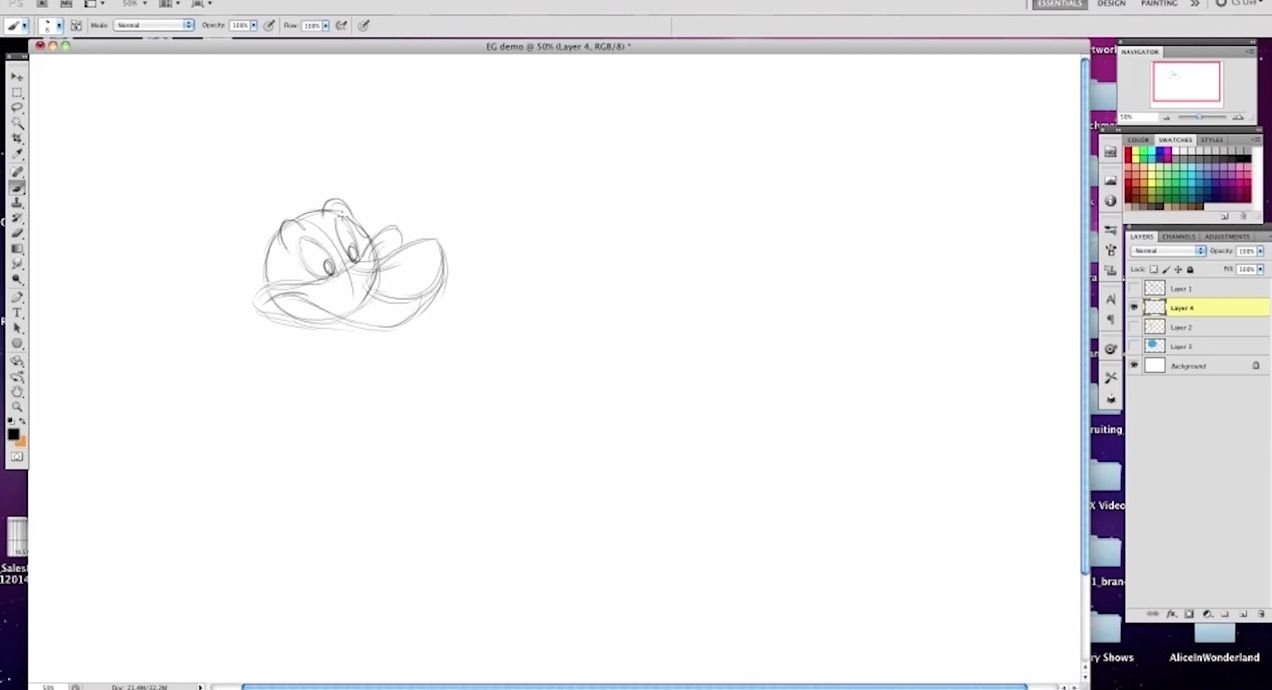Select the Quick Selection tool

pos(17,123)
